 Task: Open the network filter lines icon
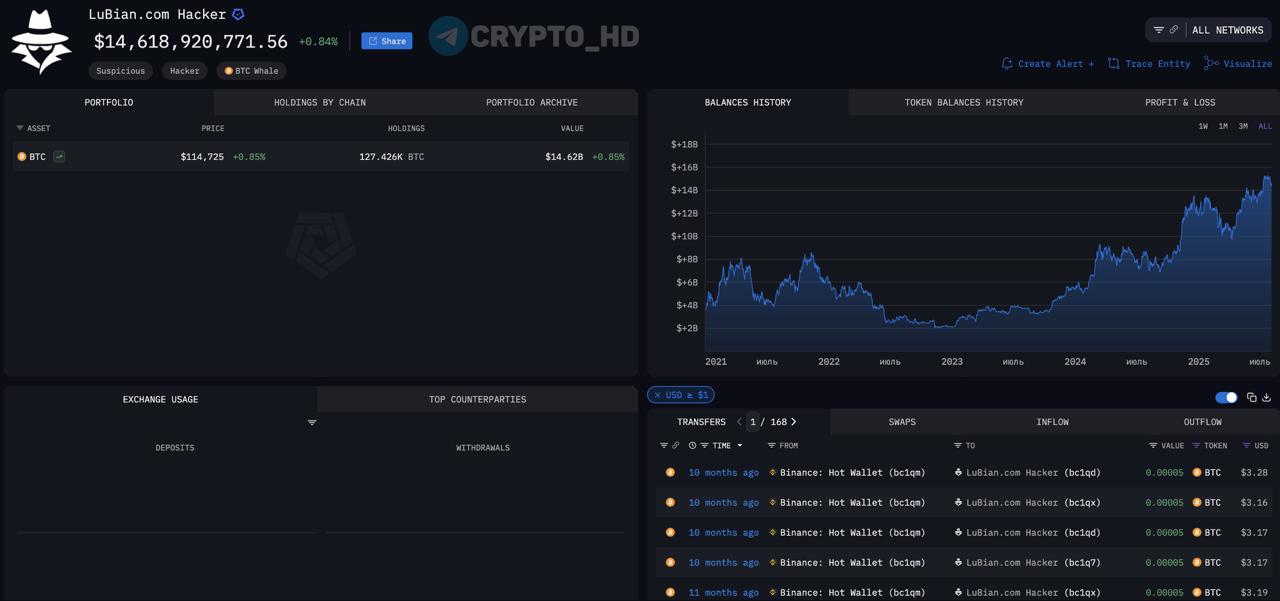(1159, 30)
